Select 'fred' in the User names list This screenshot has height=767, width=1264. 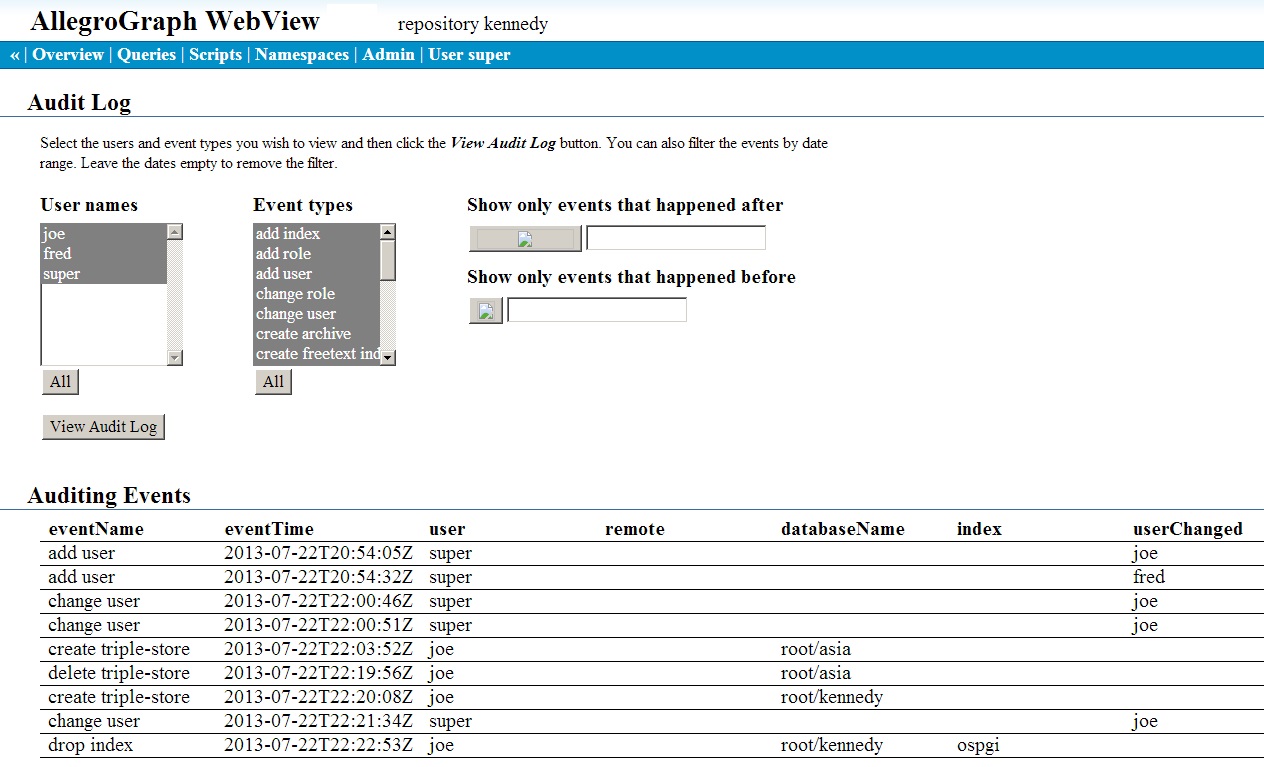coord(58,253)
